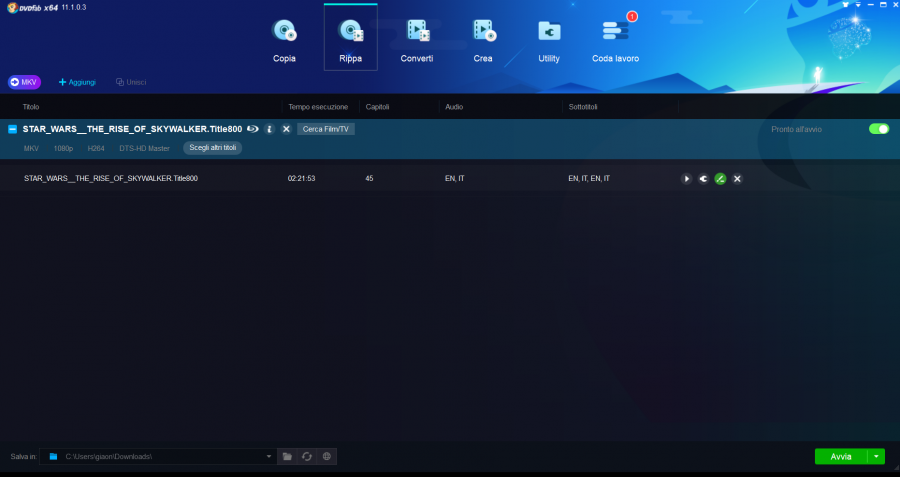900x477 pixels.
Task: Open the Copia module
Action: tap(284, 40)
